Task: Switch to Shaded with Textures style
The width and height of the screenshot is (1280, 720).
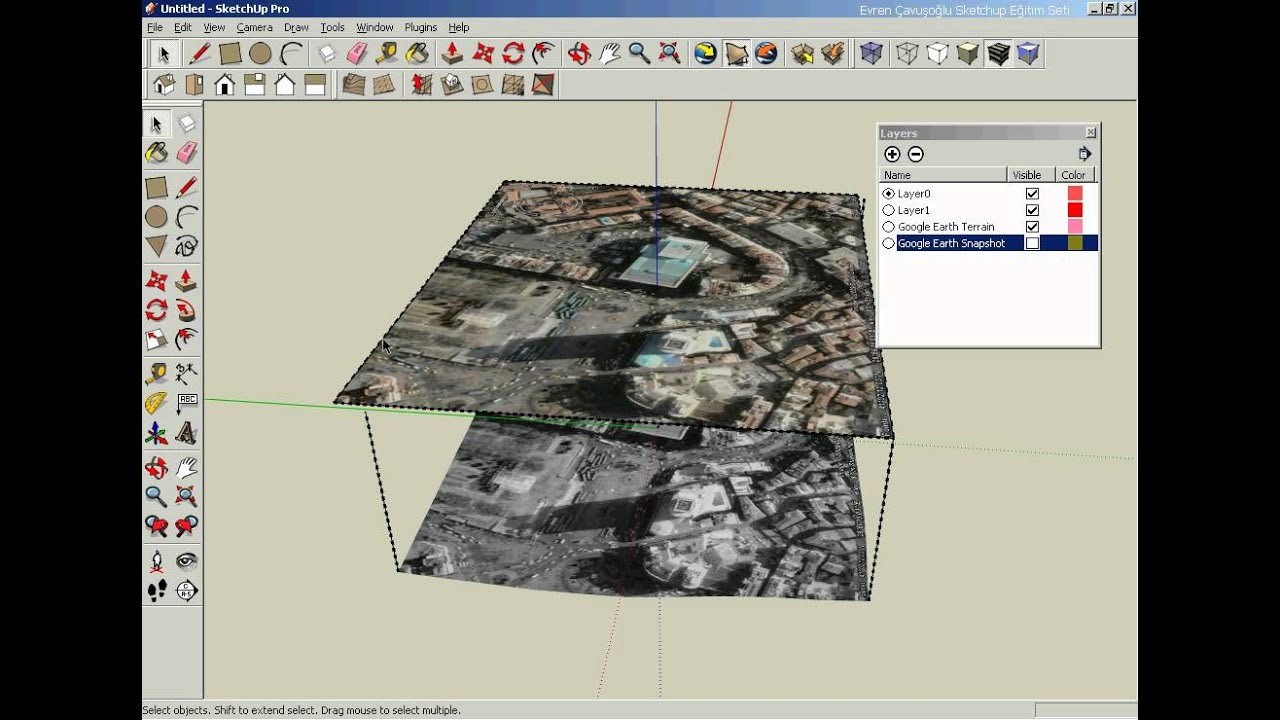Action: [998, 53]
